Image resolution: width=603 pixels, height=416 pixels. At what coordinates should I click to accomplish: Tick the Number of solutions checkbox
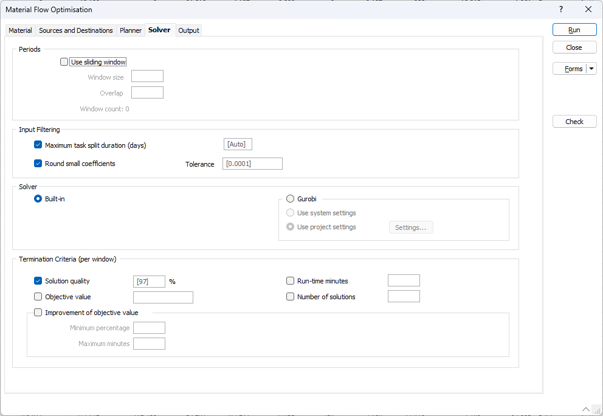tap(290, 297)
